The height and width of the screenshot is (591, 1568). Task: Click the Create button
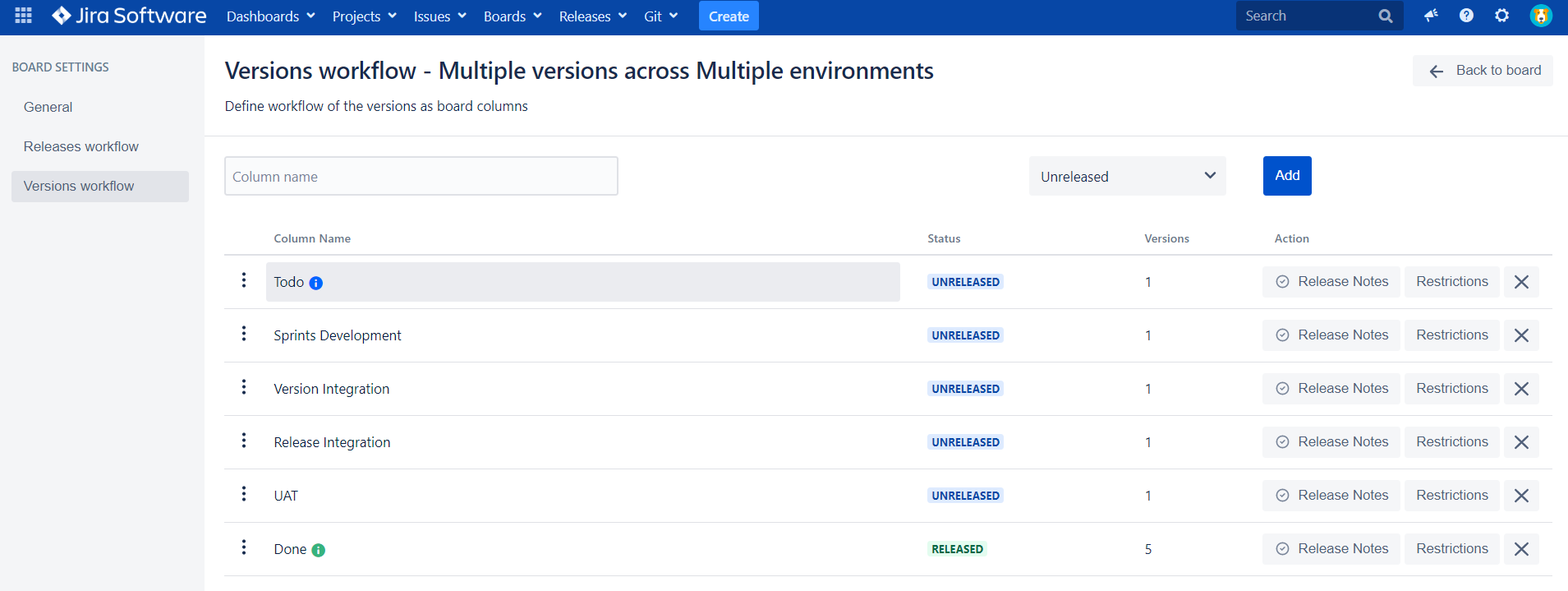point(729,16)
